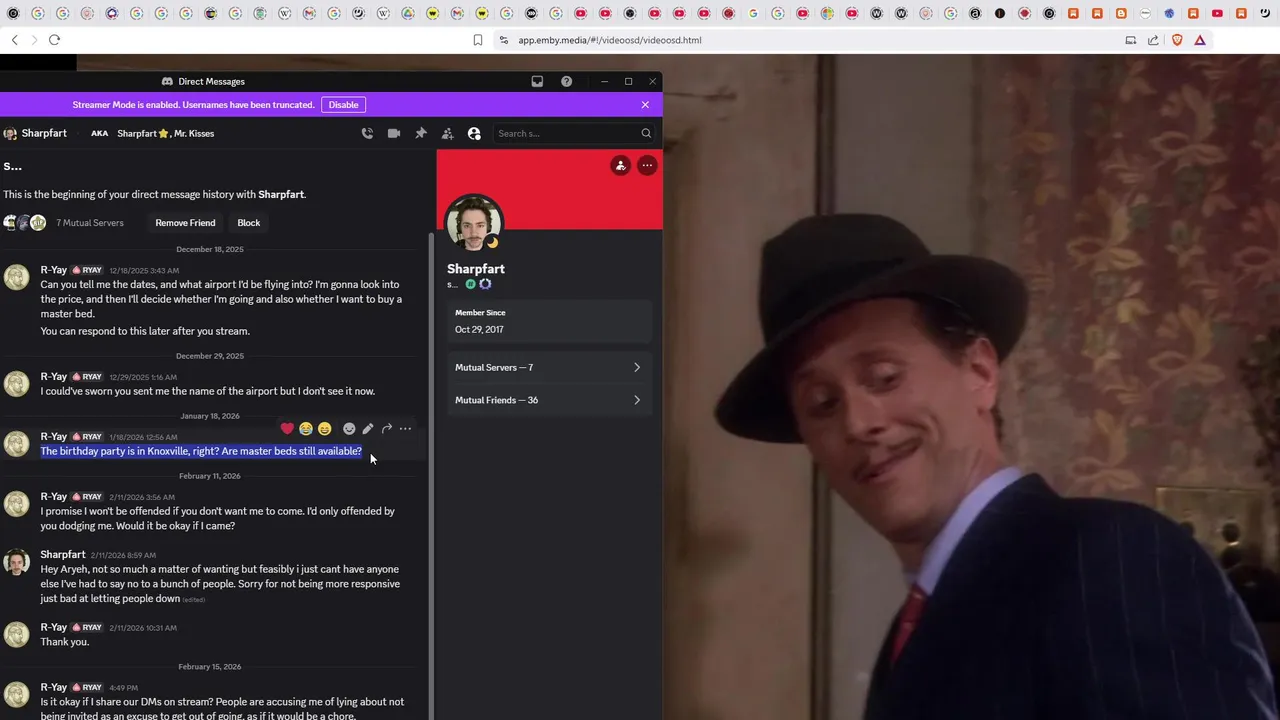Disable Streamer Mode
1280x720 pixels.
coord(343,104)
